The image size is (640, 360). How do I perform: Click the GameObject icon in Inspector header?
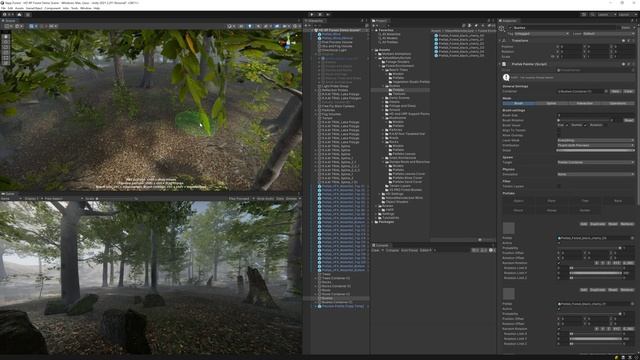502,28
